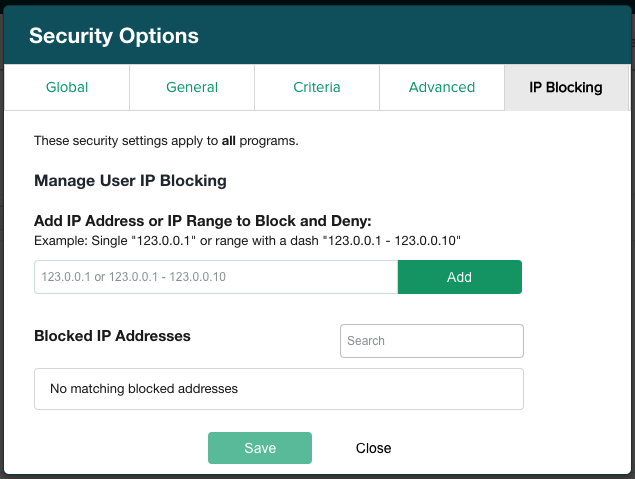Click the blocked addresses Search box
Screen dimensions: 635x479
coord(431,341)
